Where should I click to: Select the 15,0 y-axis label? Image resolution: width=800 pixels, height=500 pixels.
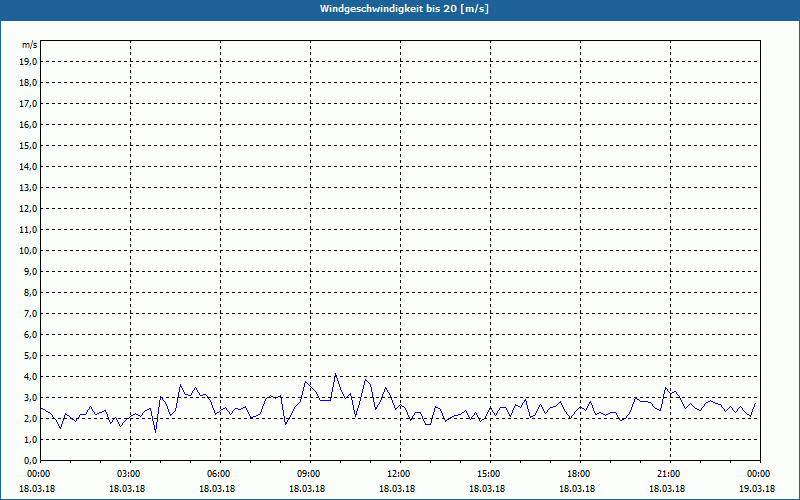tap(29, 145)
